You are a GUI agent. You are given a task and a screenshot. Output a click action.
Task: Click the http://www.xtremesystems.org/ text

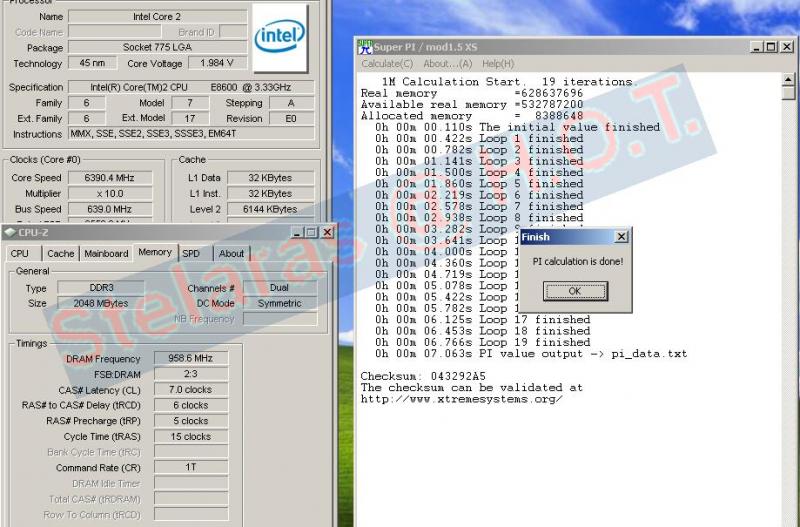[461, 399]
